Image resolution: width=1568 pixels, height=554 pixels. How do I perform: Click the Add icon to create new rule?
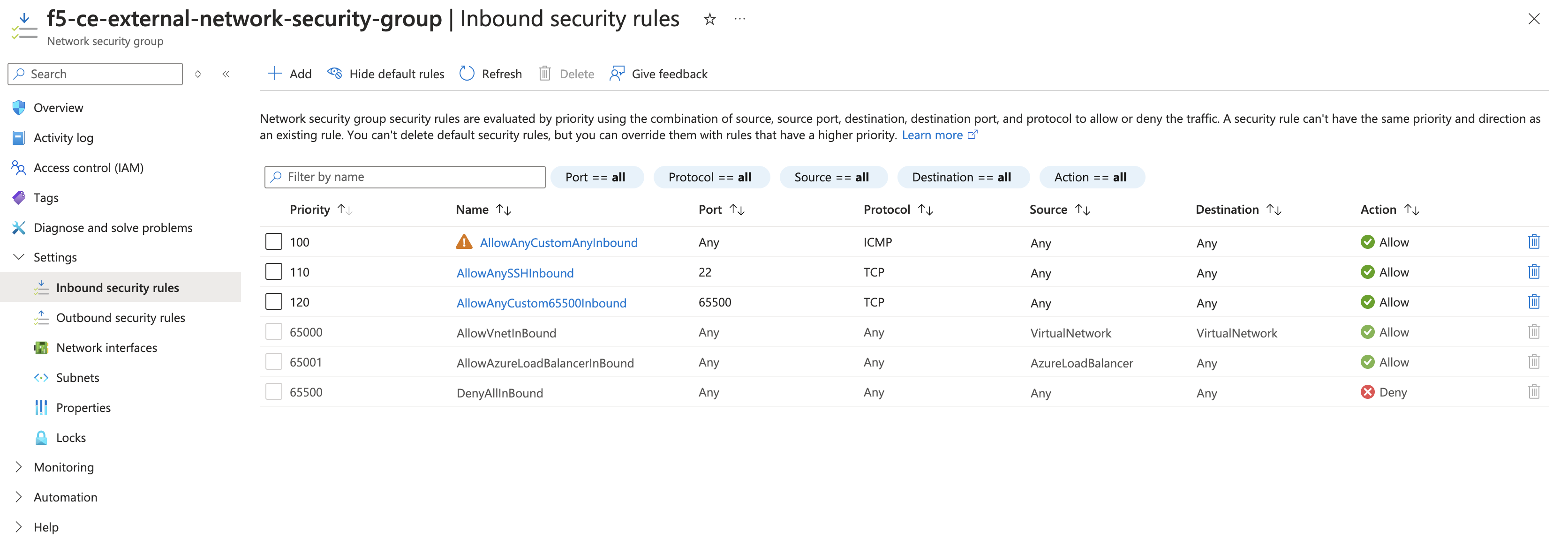[276, 73]
